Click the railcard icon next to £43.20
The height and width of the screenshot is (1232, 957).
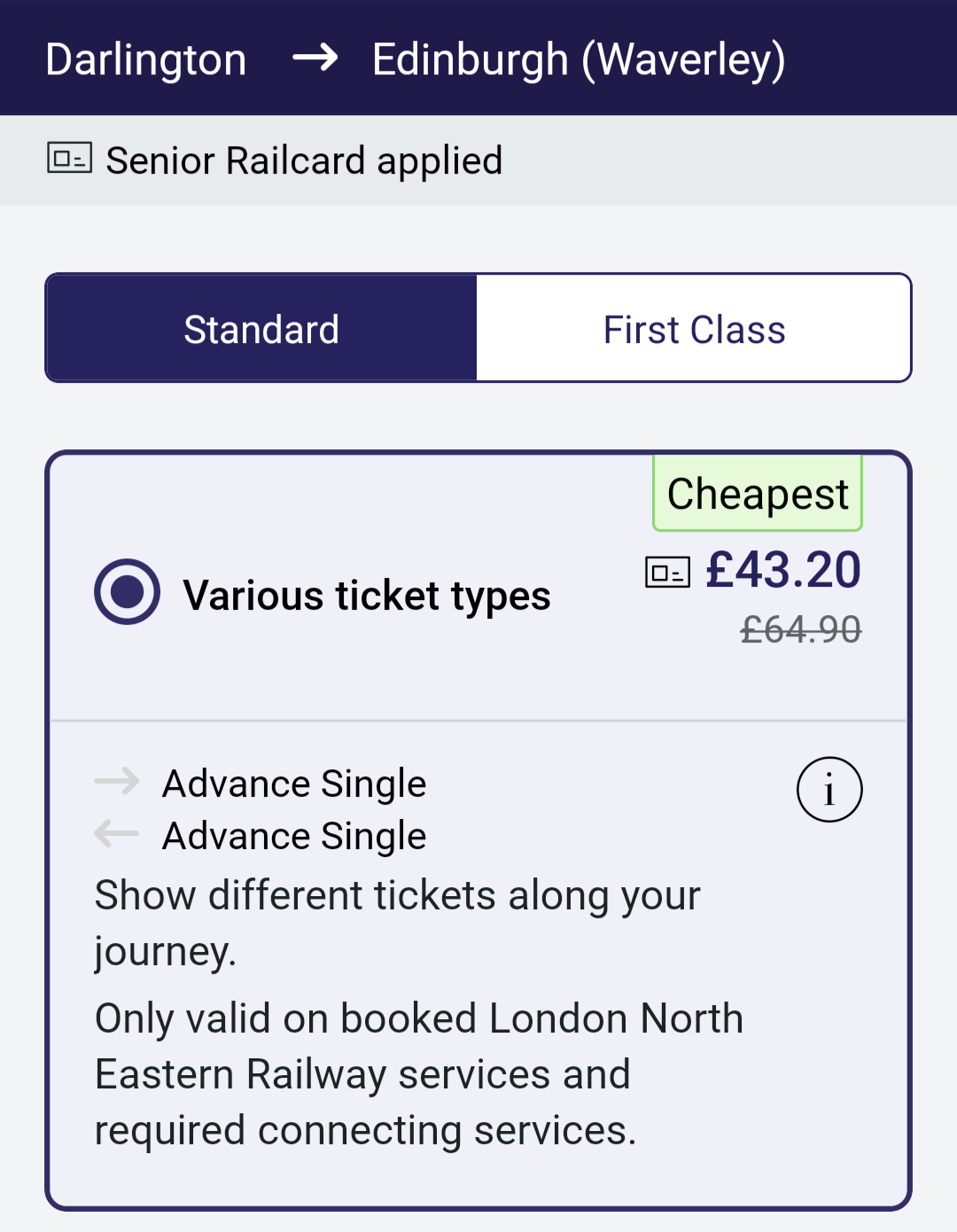point(667,572)
